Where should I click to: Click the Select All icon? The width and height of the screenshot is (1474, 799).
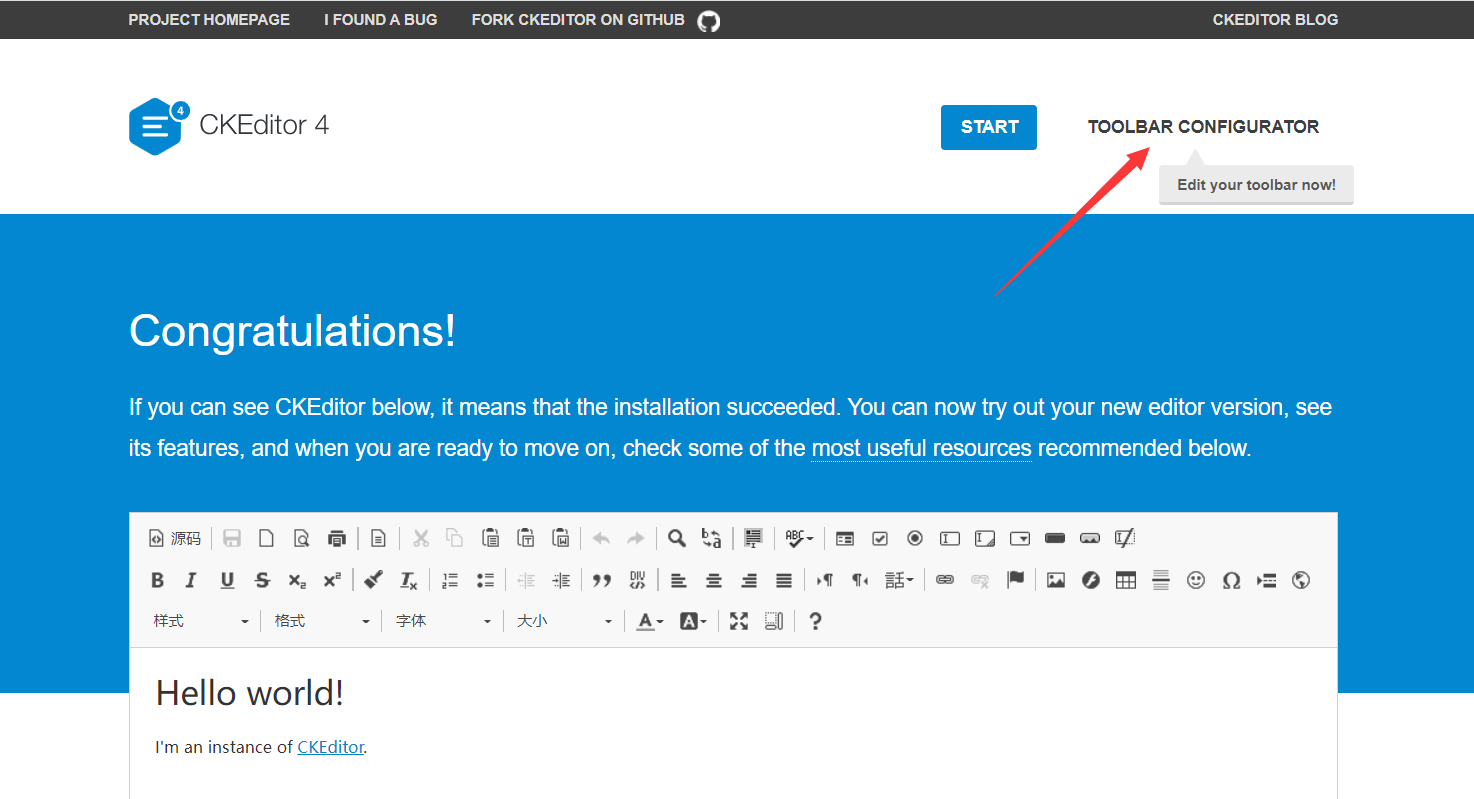[754, 538]
